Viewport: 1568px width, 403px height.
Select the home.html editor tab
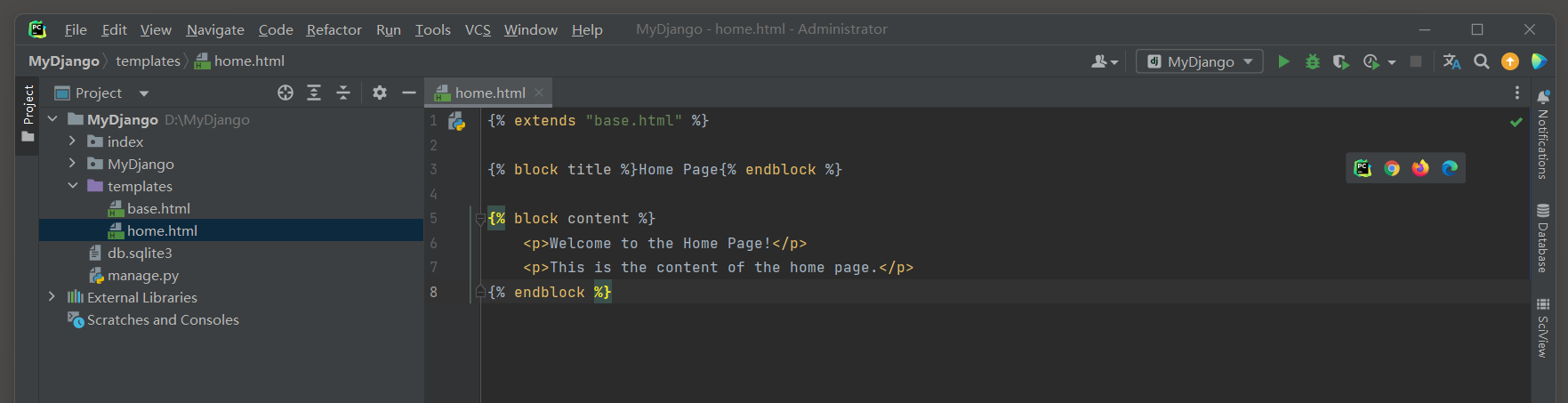pos(489,93)
